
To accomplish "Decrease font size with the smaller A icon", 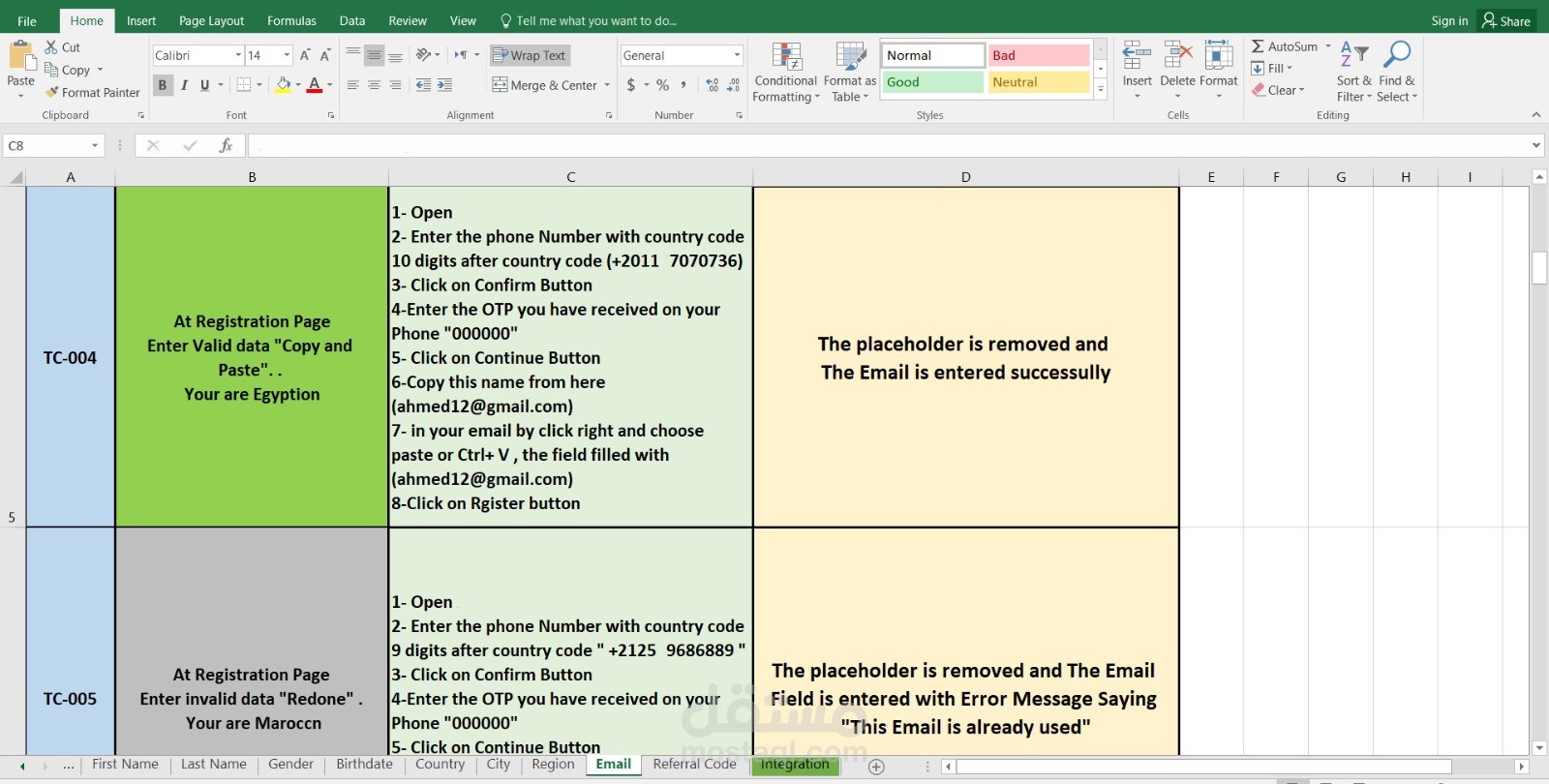I will click(x=325, y=55).
